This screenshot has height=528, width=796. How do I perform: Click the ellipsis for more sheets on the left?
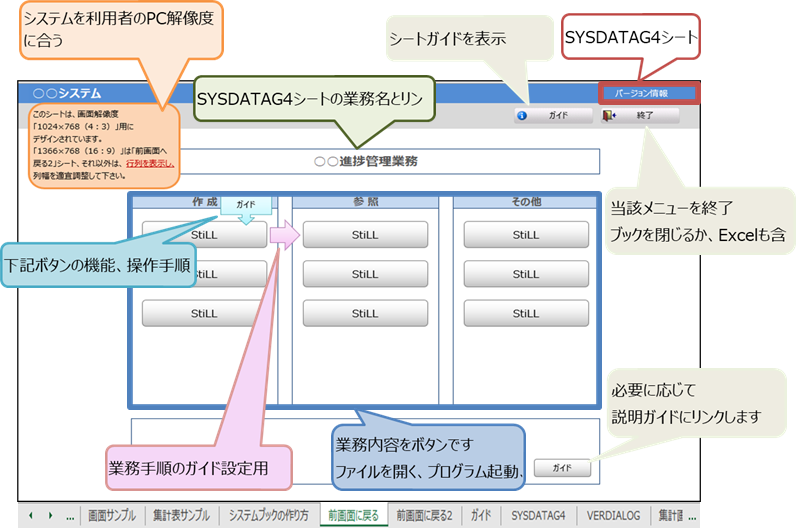coord(70,517)
